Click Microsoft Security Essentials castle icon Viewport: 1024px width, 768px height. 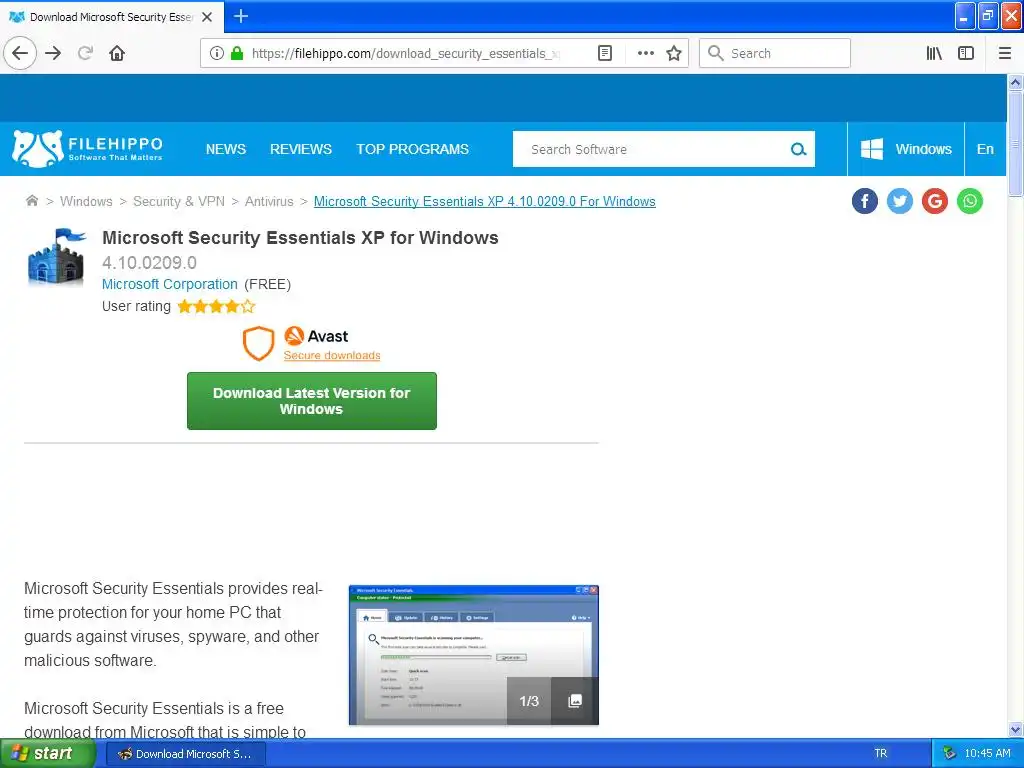(57, 257)
